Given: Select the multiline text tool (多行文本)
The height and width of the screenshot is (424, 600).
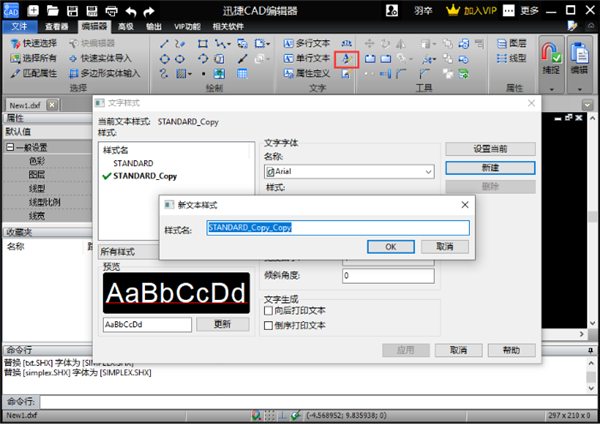Looking at the screenshot, I should click(307, 43).
